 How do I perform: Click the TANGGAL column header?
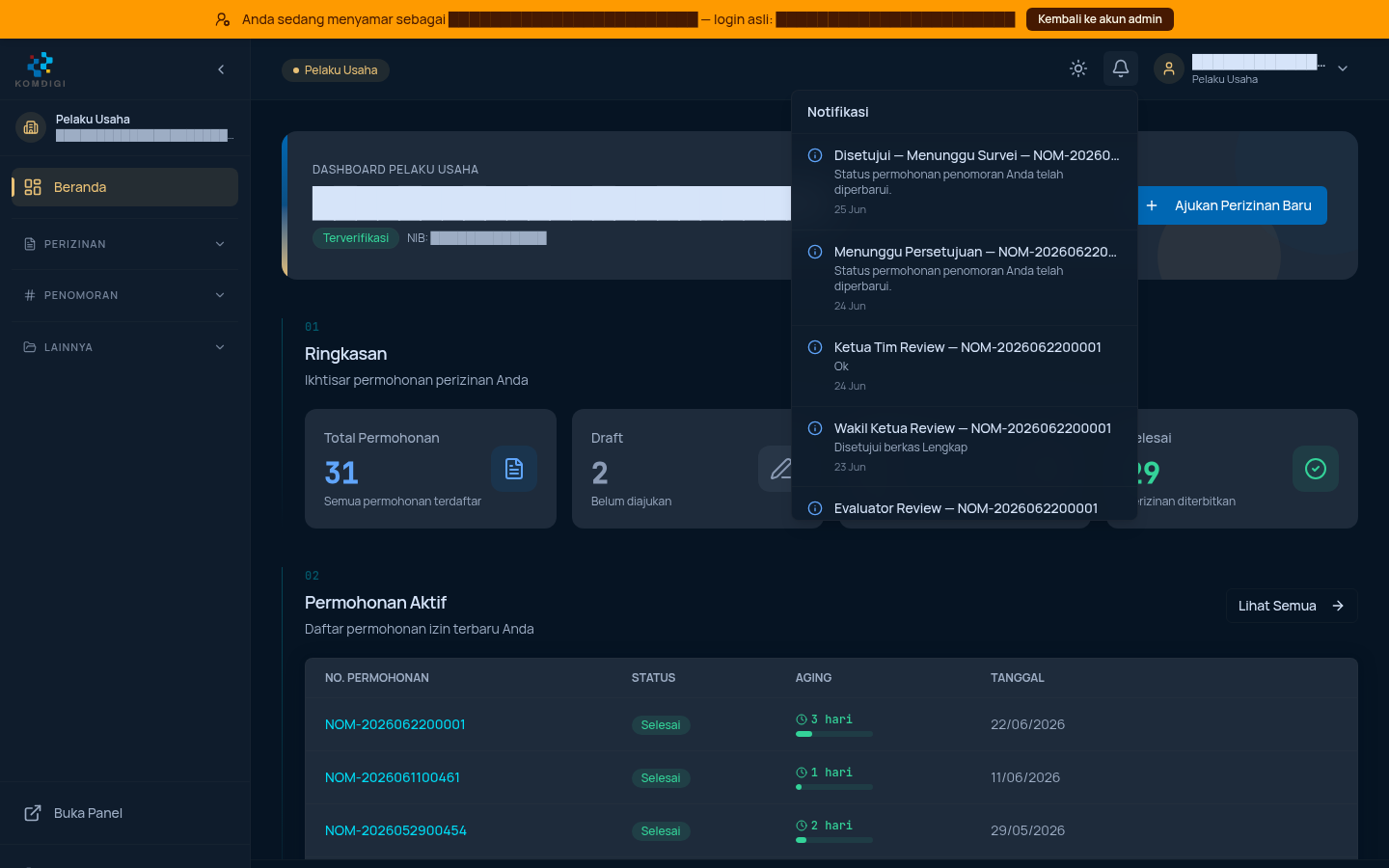(1018, 678)
